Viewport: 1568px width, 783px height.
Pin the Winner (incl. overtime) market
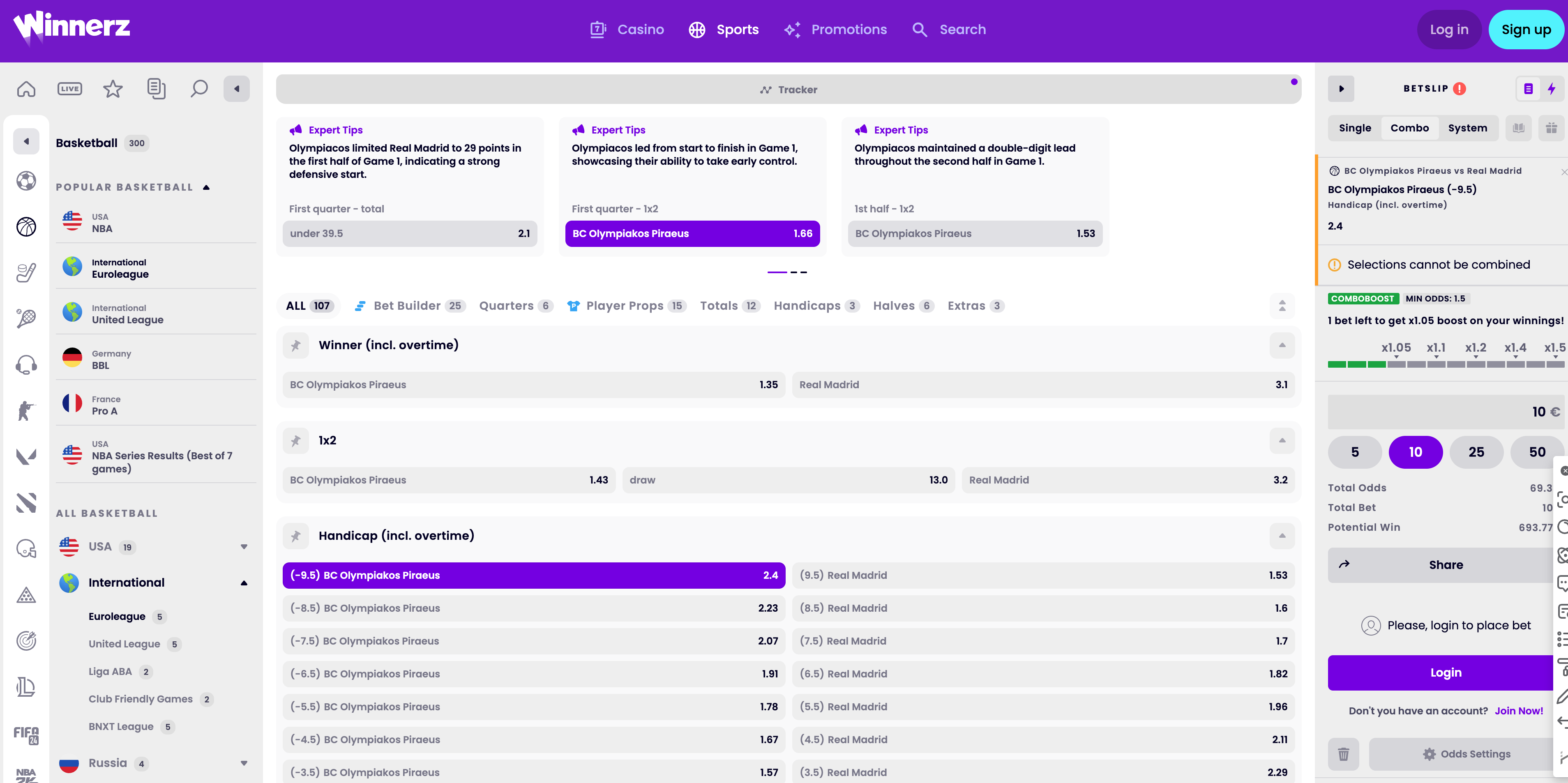point(296,345)
